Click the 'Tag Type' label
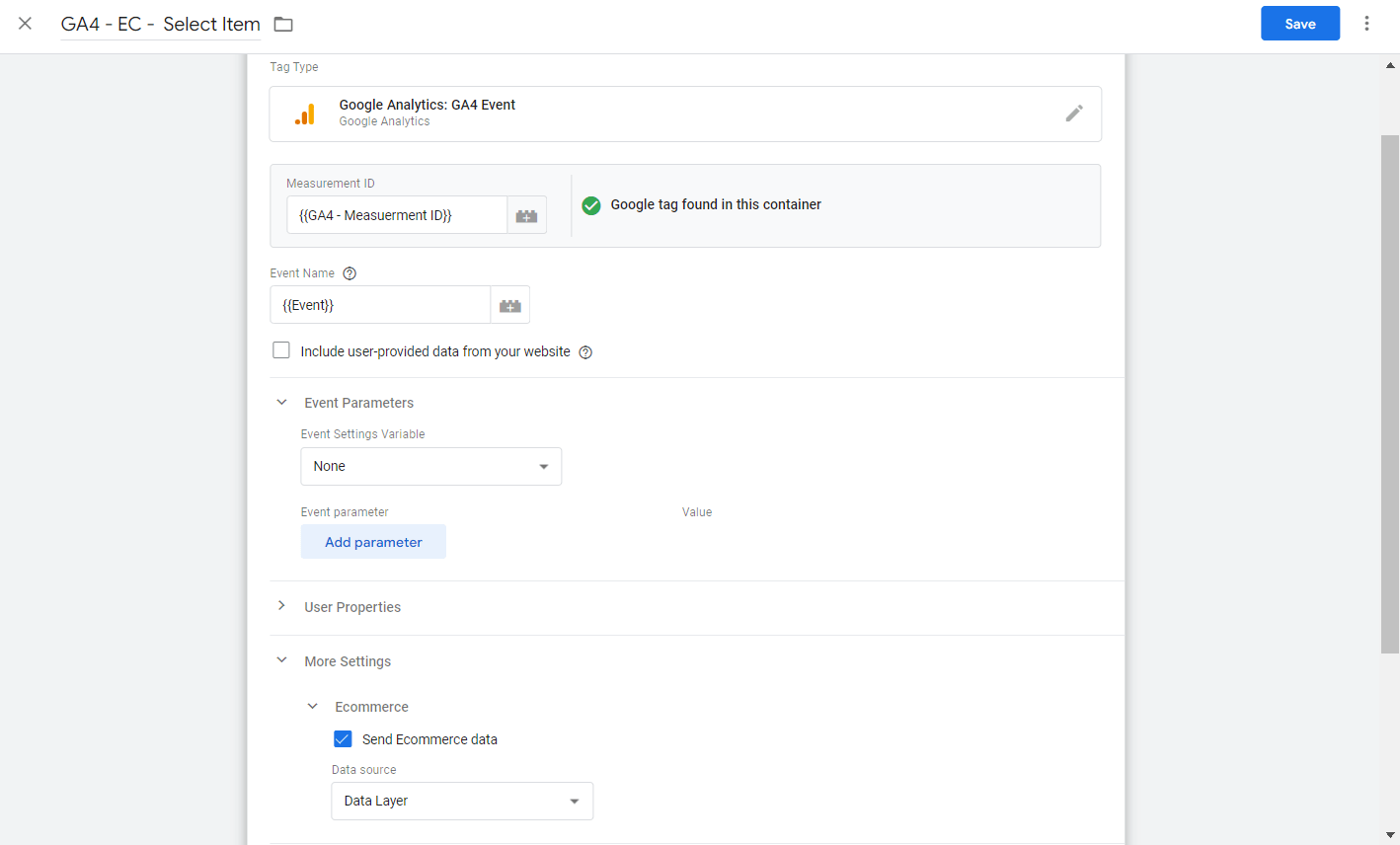Screen dimensions: 1400x845 click(x=294, y=67)
